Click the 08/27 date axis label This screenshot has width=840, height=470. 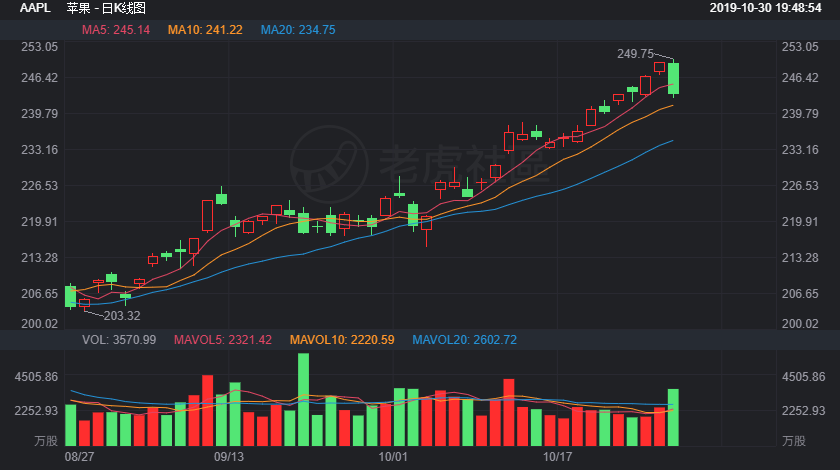[x=79, y=457]
